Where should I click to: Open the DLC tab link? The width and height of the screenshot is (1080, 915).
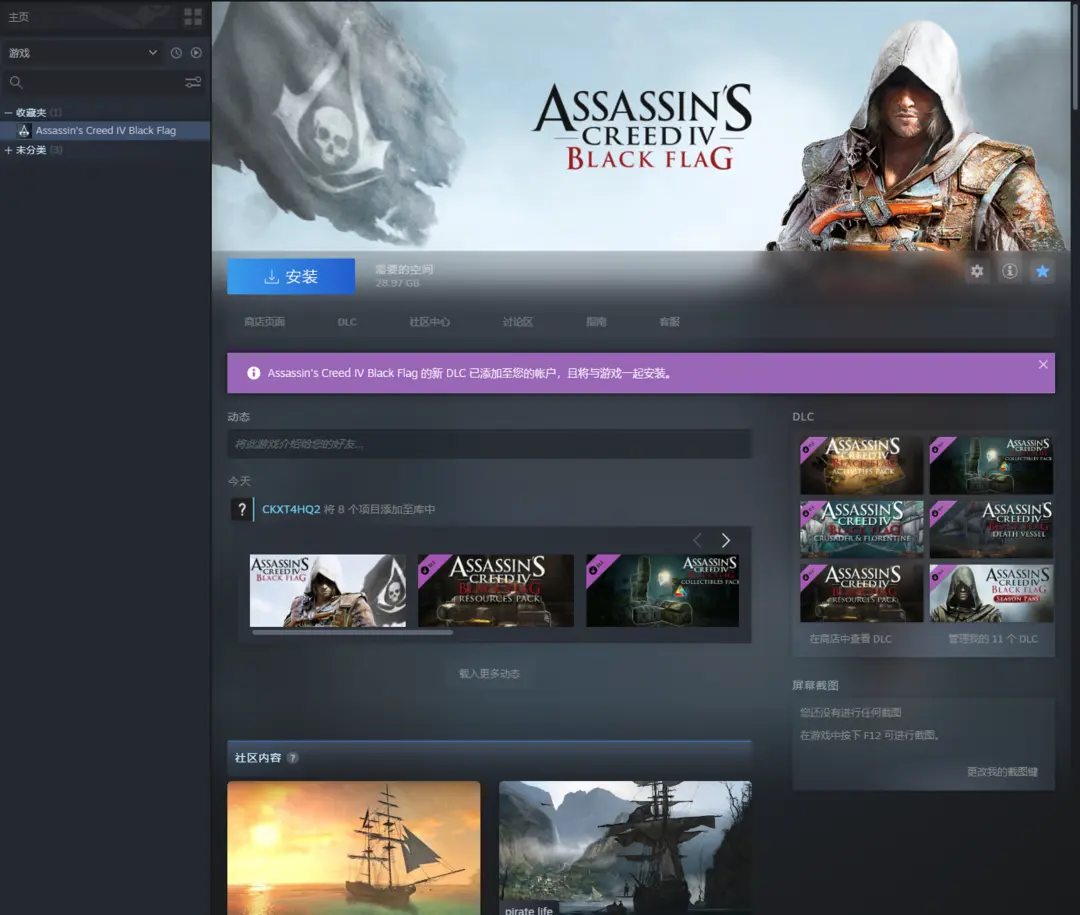pos(347,322)
